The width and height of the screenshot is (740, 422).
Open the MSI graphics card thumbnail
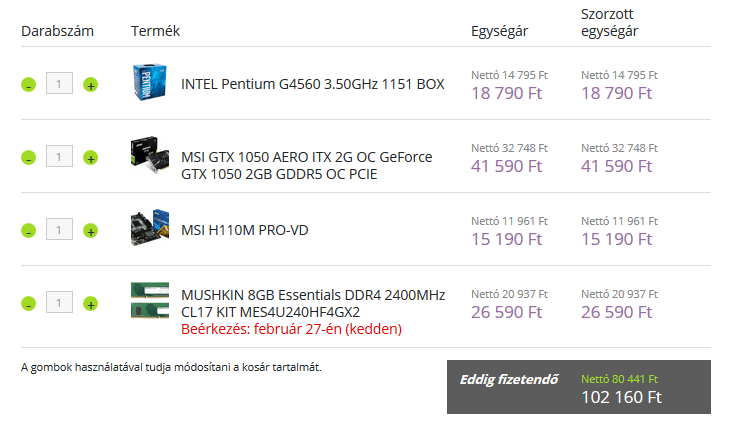point(150,155)
